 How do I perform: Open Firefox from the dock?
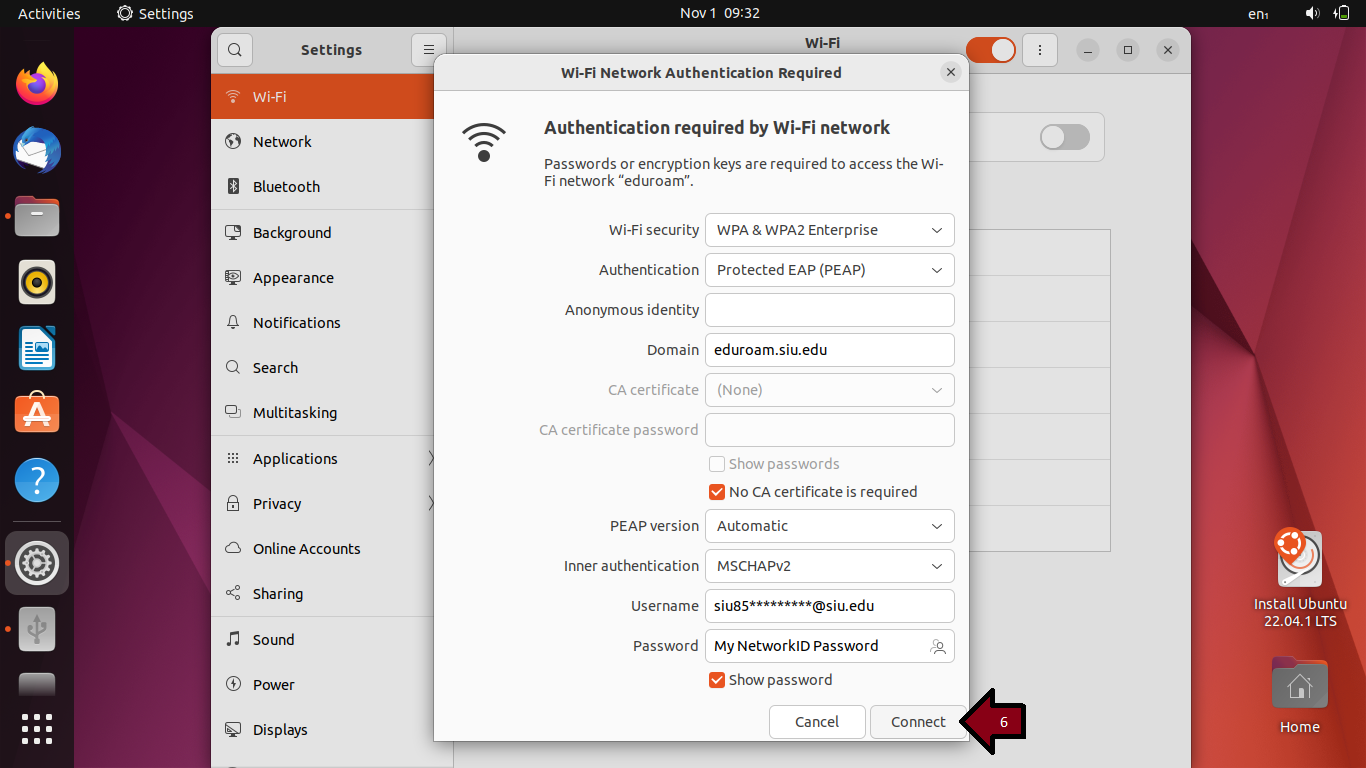click(36, 84)
